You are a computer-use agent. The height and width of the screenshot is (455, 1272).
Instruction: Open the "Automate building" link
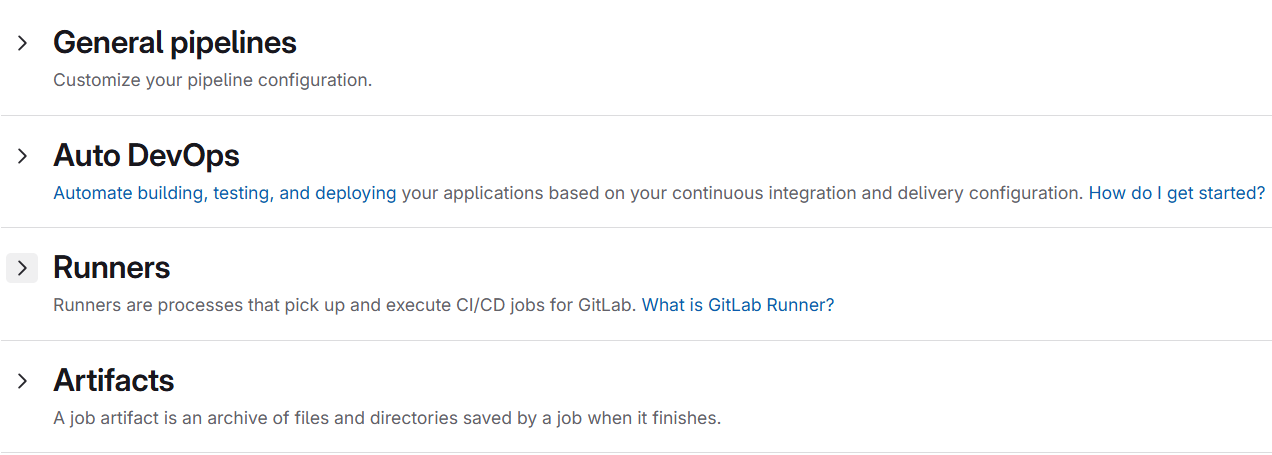[x=127, y=193]
